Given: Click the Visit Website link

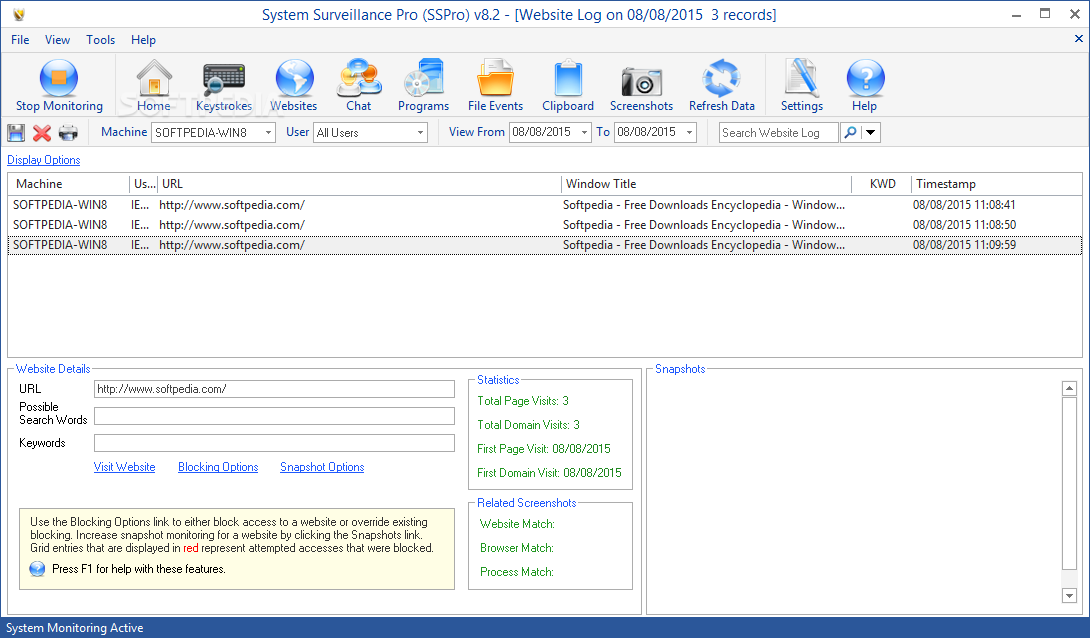Looking at the screenshot, I should coord(124,467).
